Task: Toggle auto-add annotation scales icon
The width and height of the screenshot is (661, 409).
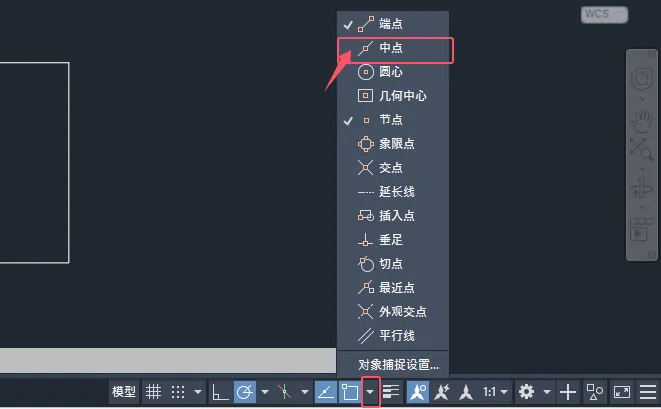Action: tap(442, 392)
